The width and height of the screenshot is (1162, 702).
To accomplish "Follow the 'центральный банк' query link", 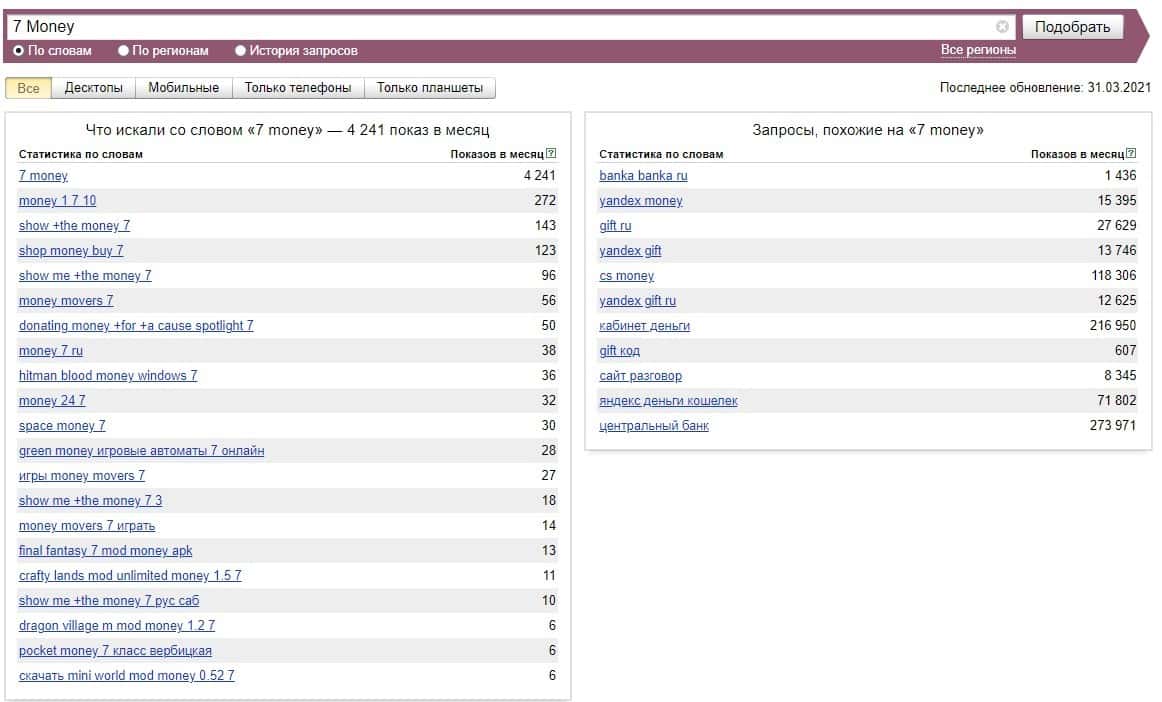I will 653,426.
